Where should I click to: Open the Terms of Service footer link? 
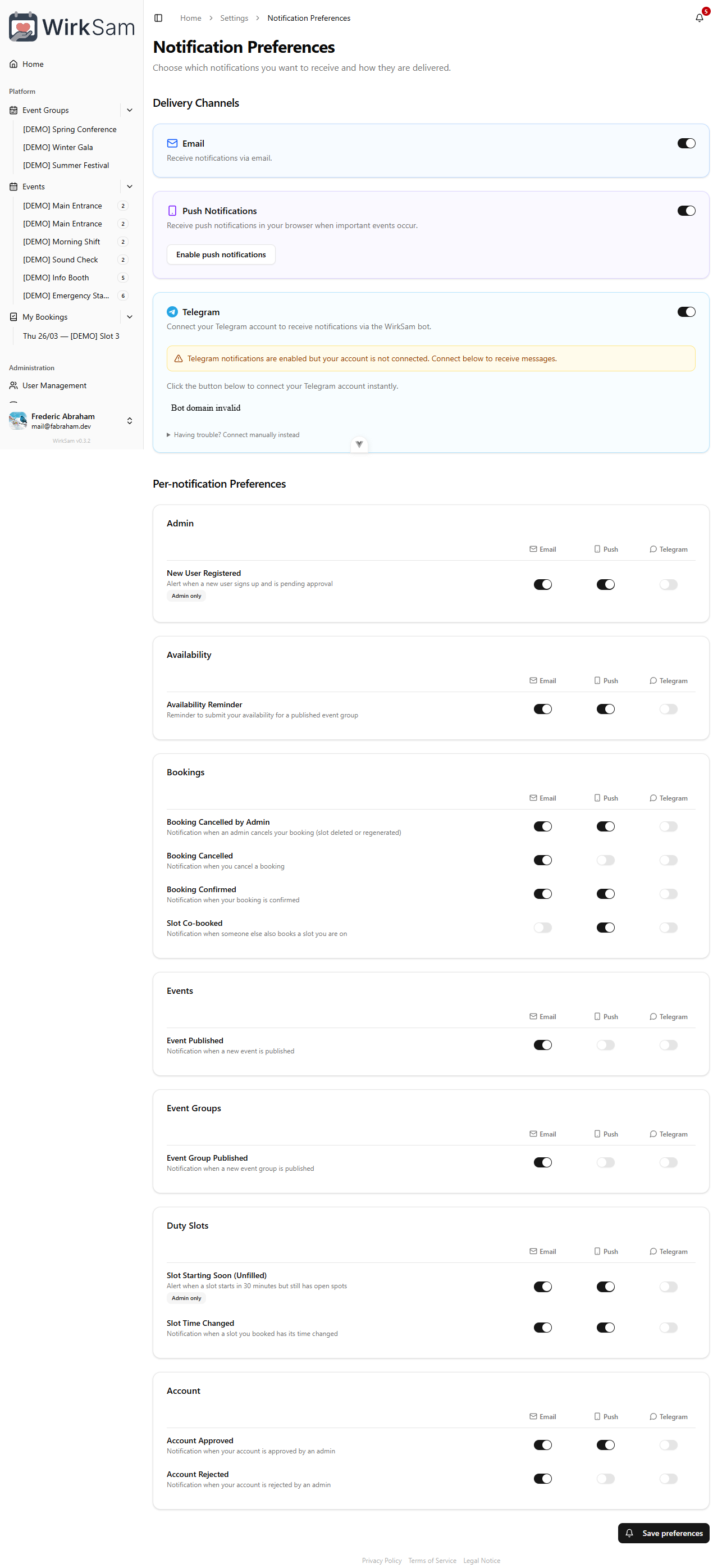pyautogui.click(x=432, y=1561)
